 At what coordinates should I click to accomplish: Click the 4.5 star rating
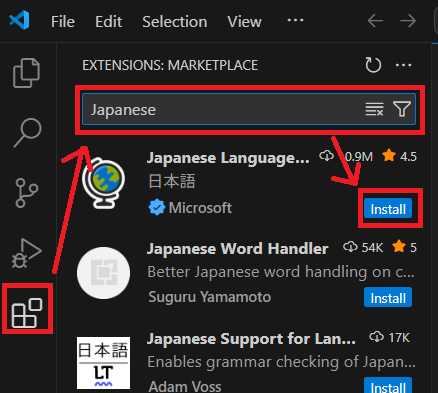399,156
